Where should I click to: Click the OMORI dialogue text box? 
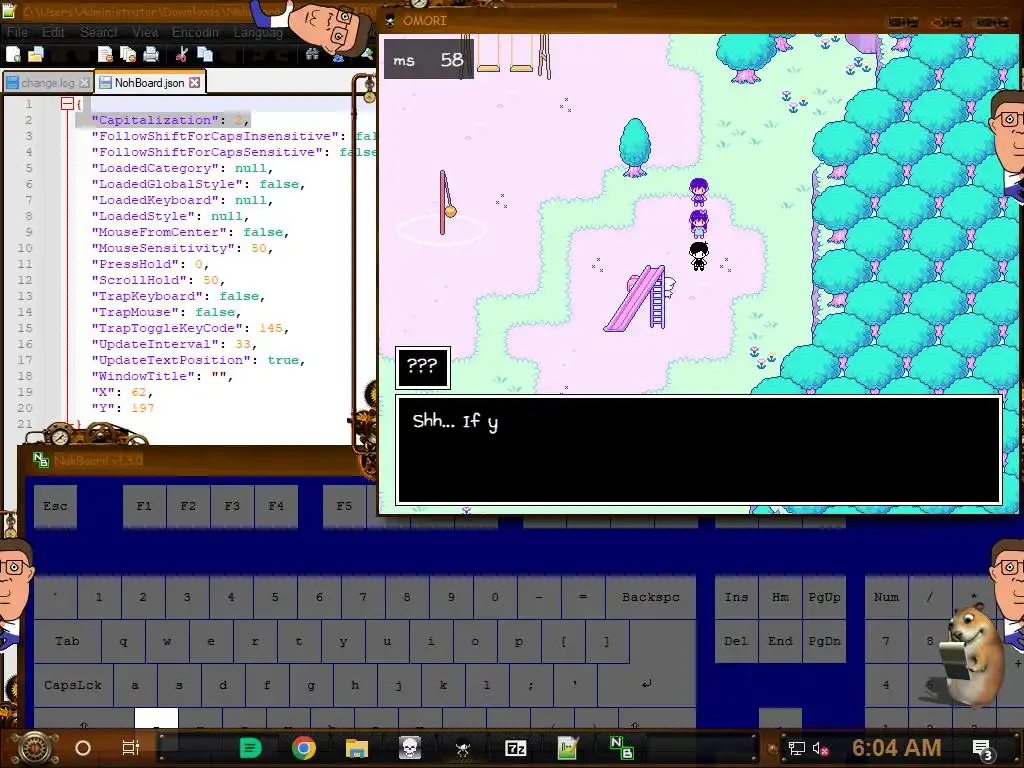click(699, 449)
